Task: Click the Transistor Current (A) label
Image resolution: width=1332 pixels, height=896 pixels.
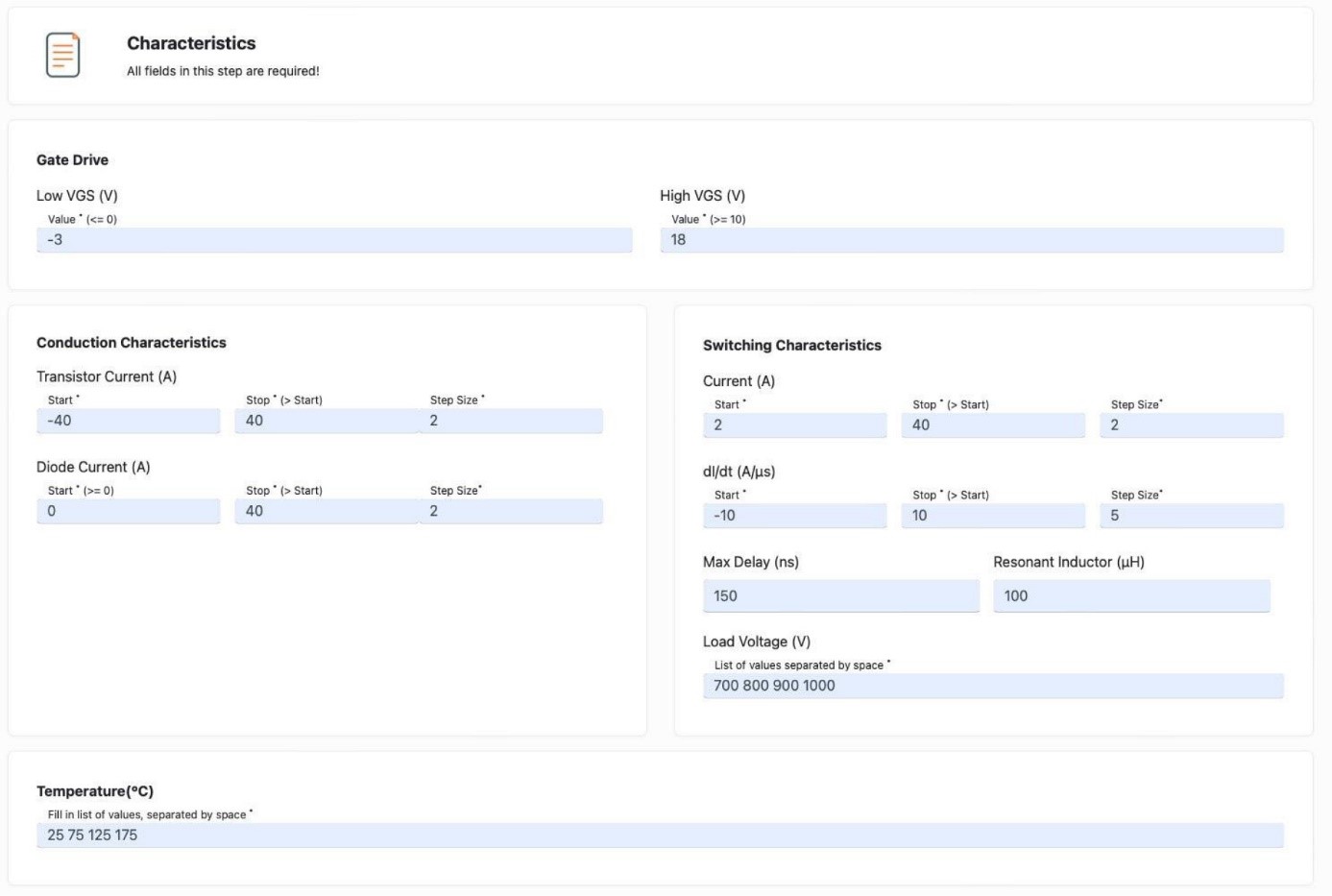Action: [107, 376]
